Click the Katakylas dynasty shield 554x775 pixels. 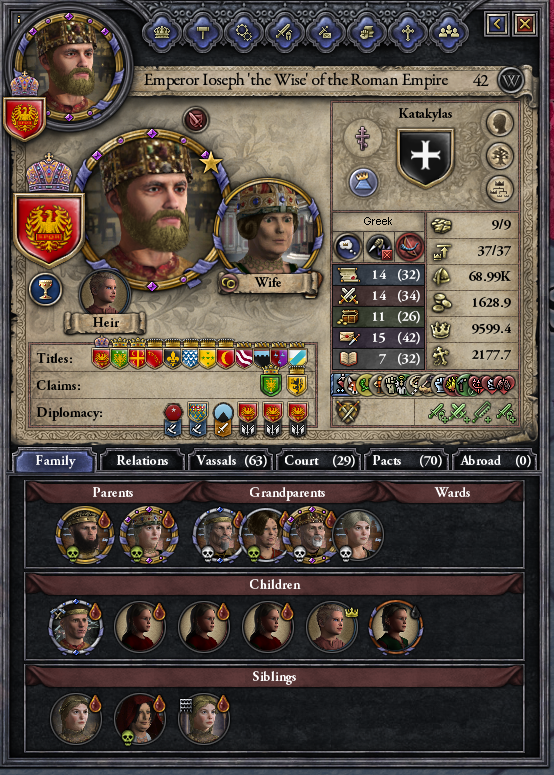pos(425,158)
